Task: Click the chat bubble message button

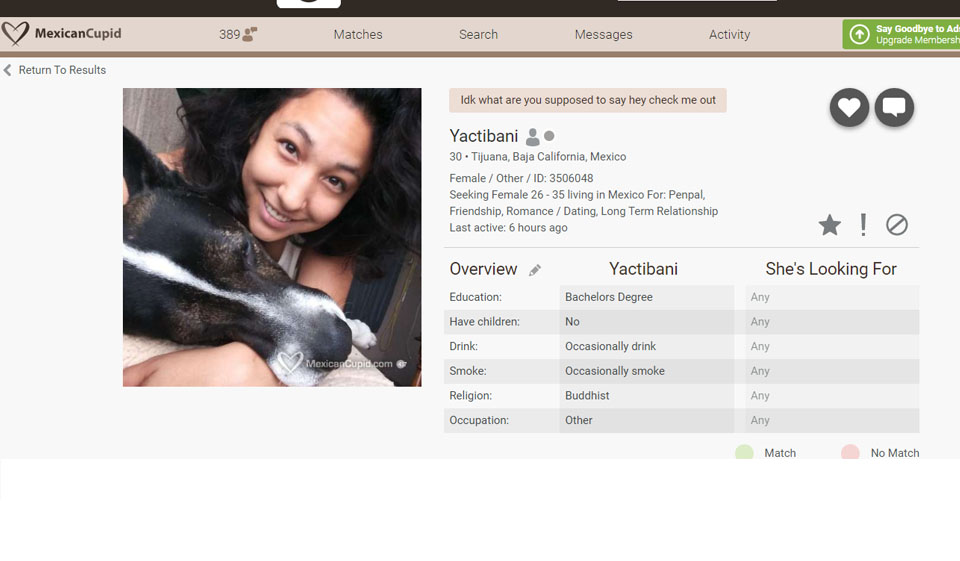Action: click(x=894, y=108)
